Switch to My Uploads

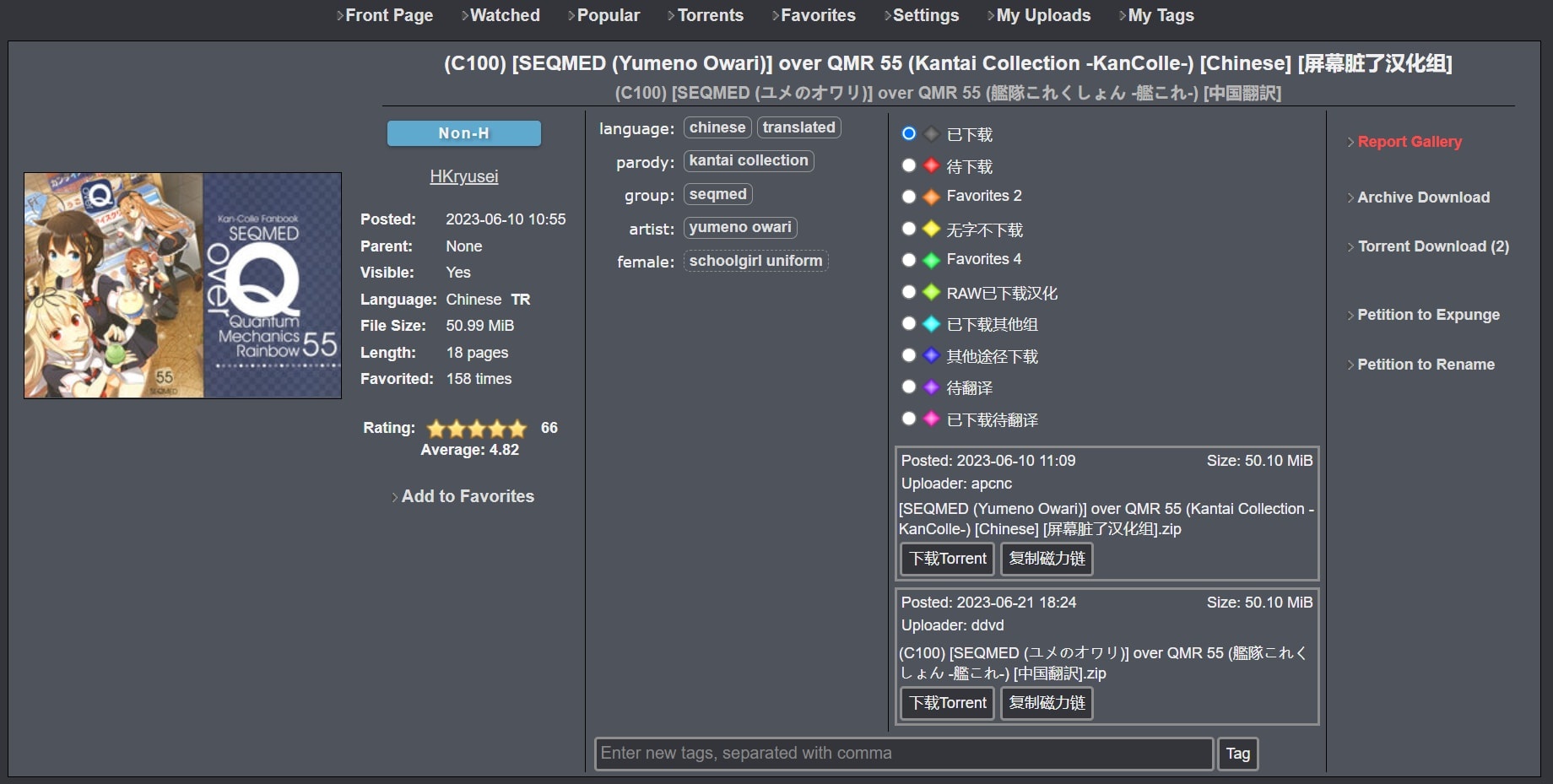[x=1043, y=15]
